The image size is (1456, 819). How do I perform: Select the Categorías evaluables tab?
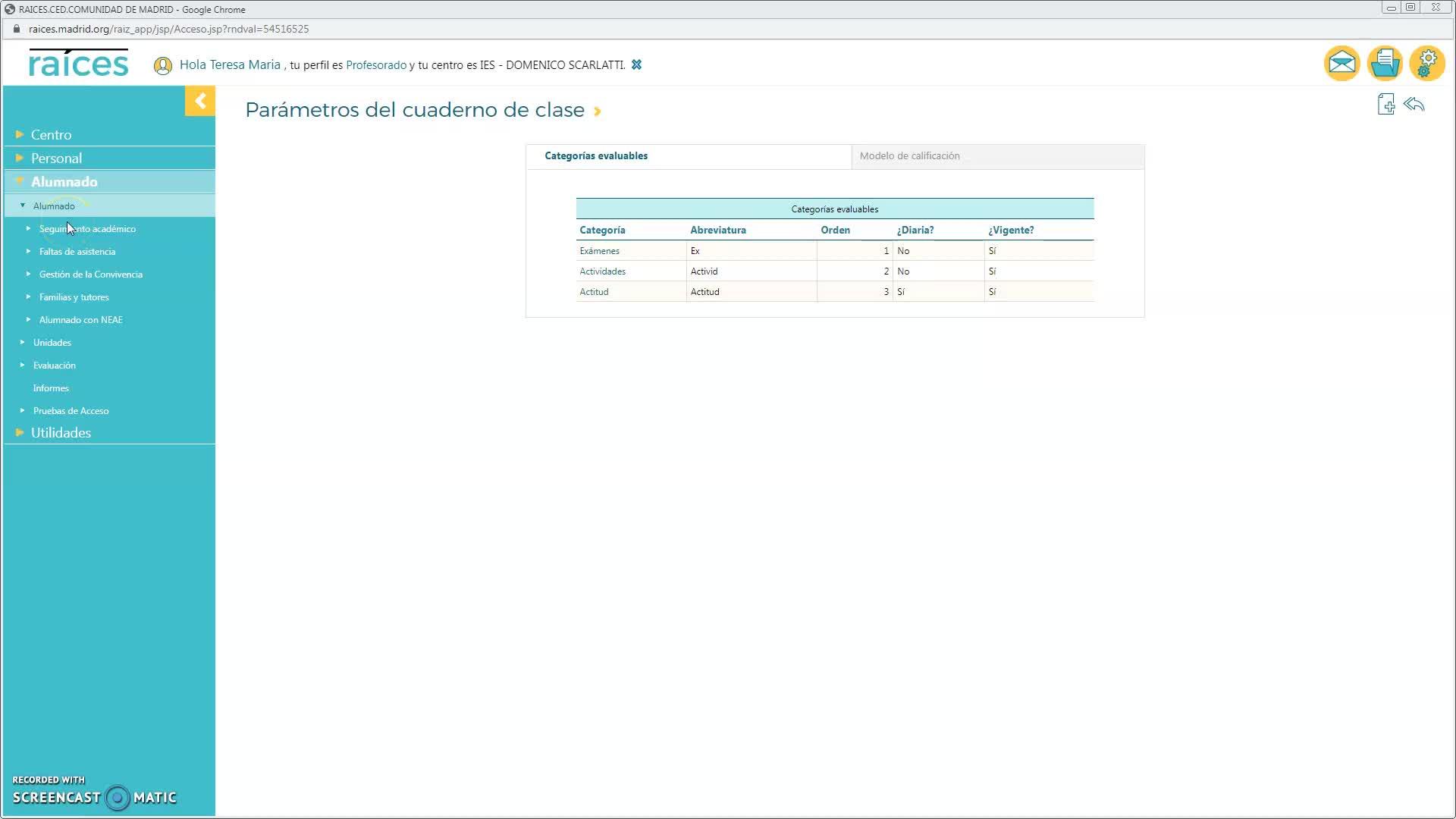pyautogui.click(x=596, y=156)
